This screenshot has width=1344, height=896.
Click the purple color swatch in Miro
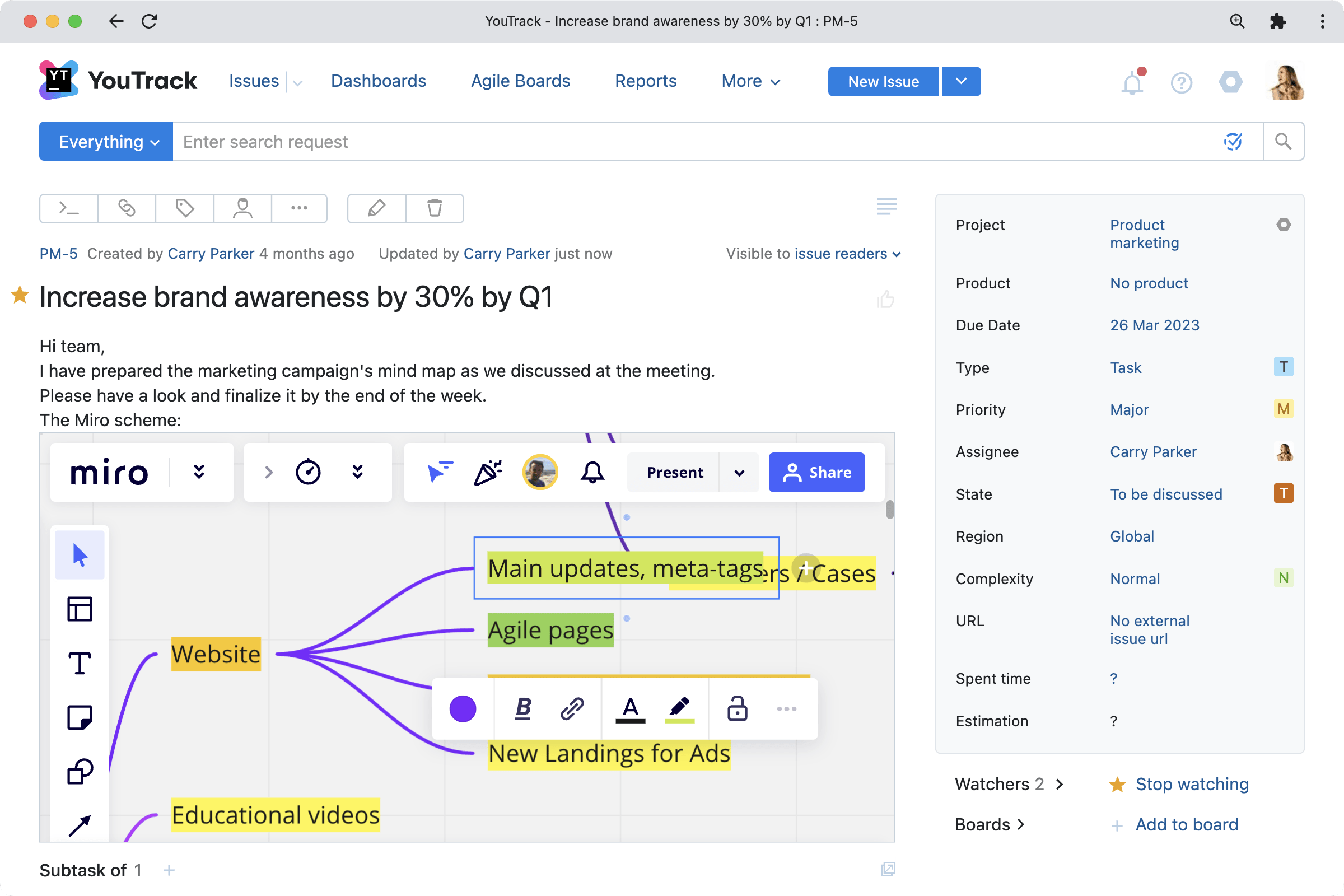tap(463, 708)
